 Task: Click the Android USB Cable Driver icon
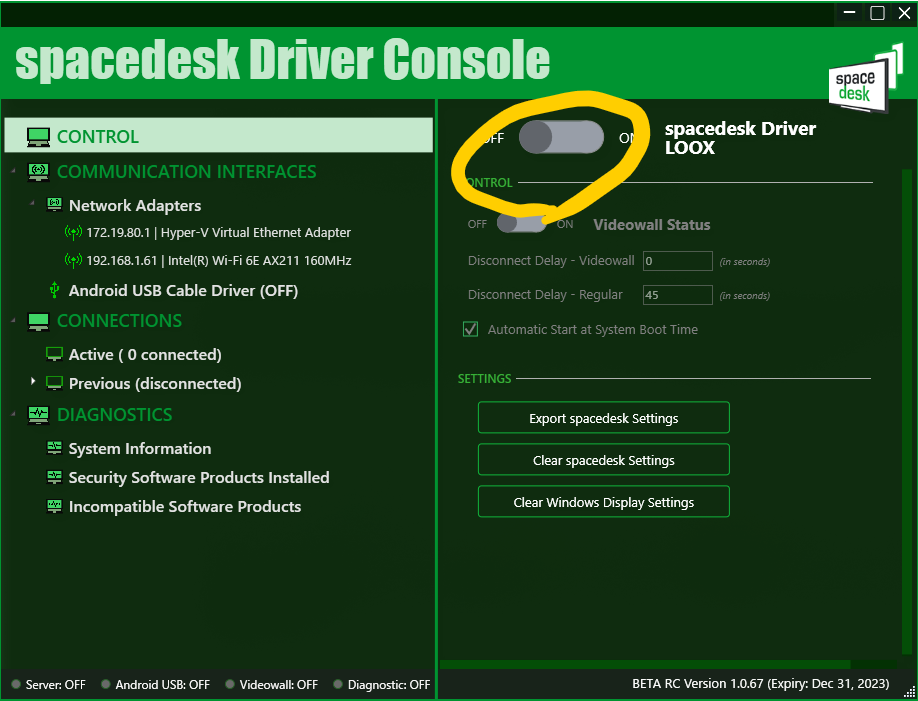(54, 290)
